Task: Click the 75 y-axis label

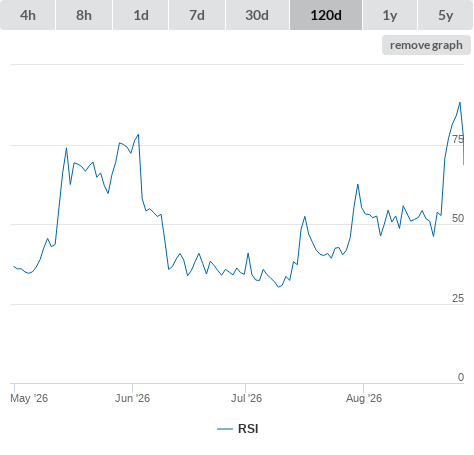Action: coord(458,139)
